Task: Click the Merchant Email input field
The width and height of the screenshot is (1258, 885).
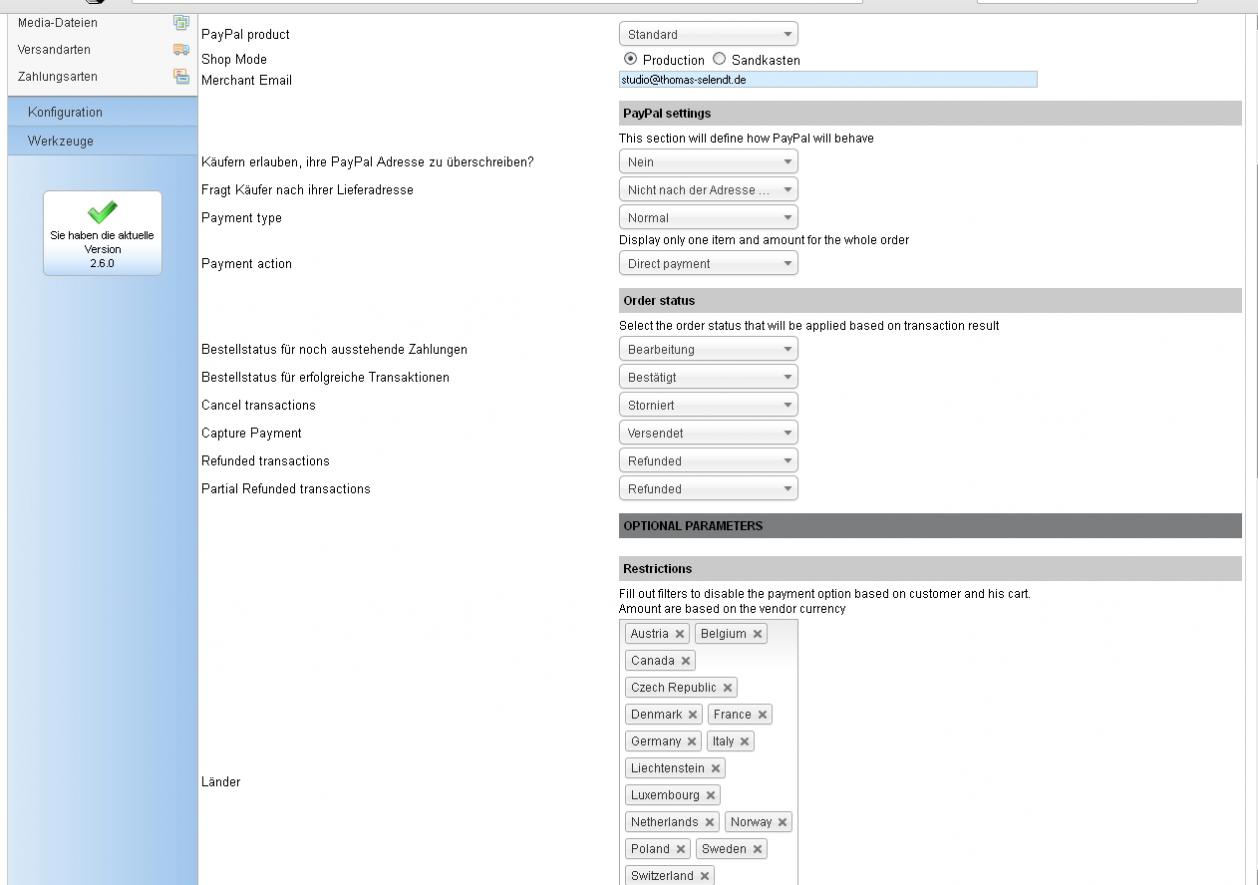Action: coord(827,80)
